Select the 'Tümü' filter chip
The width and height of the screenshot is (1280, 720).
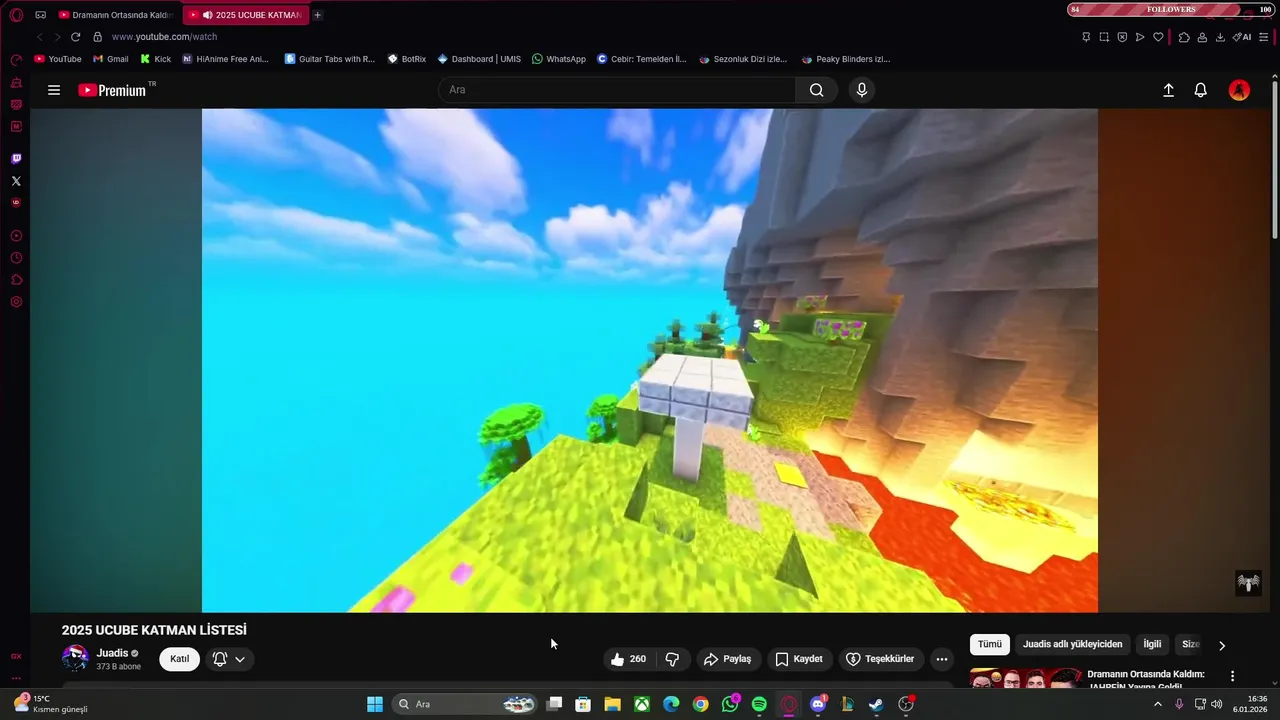click(x=989, y=644)
